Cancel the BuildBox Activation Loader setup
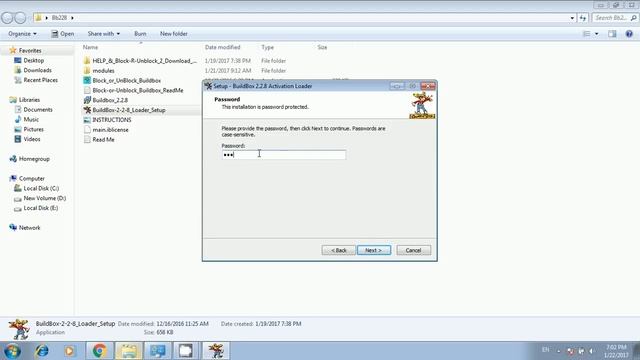Viewport: 640px width, 360px height. pyautogui.click(x=413, y=250)
